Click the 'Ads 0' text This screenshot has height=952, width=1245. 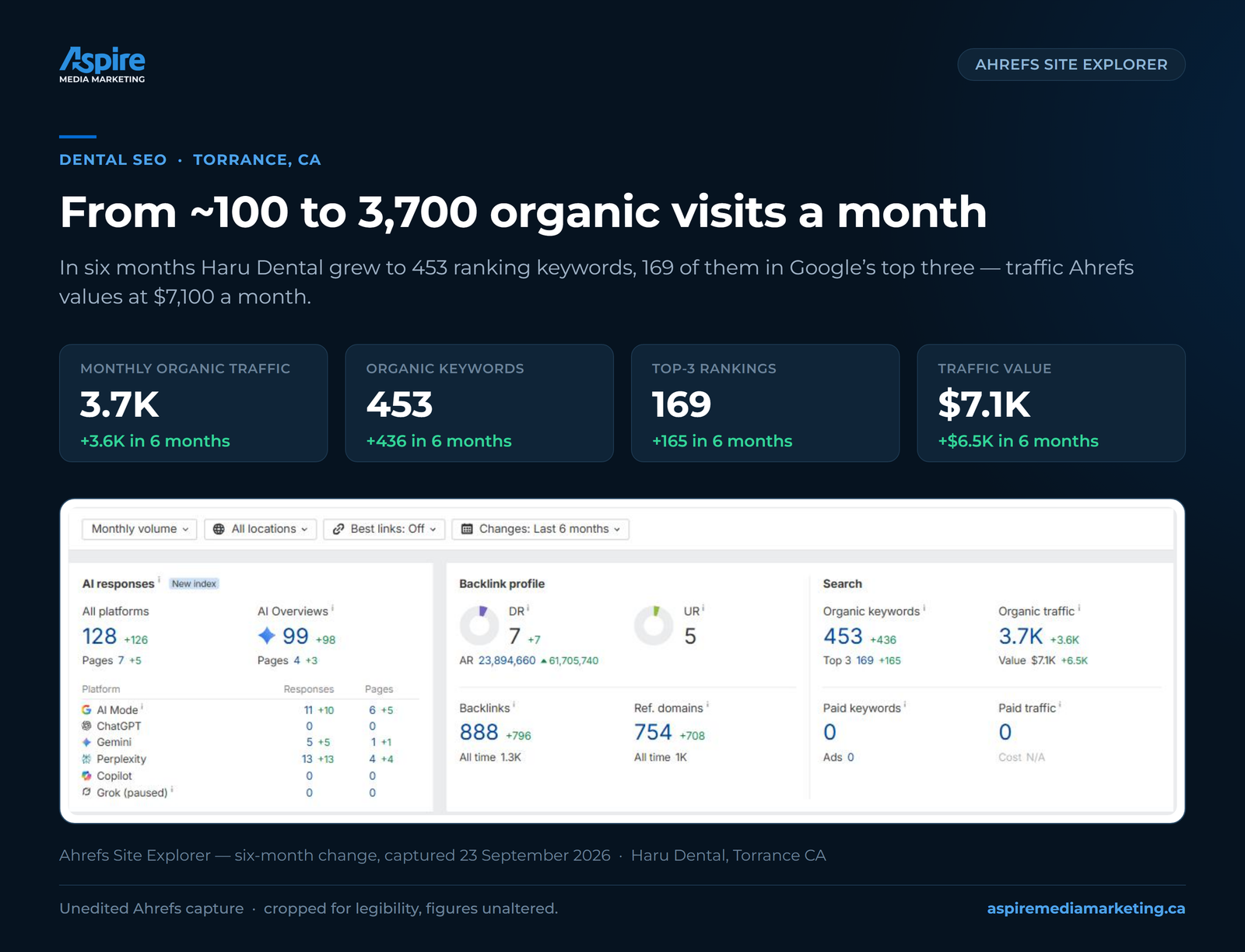pos(839,758)
